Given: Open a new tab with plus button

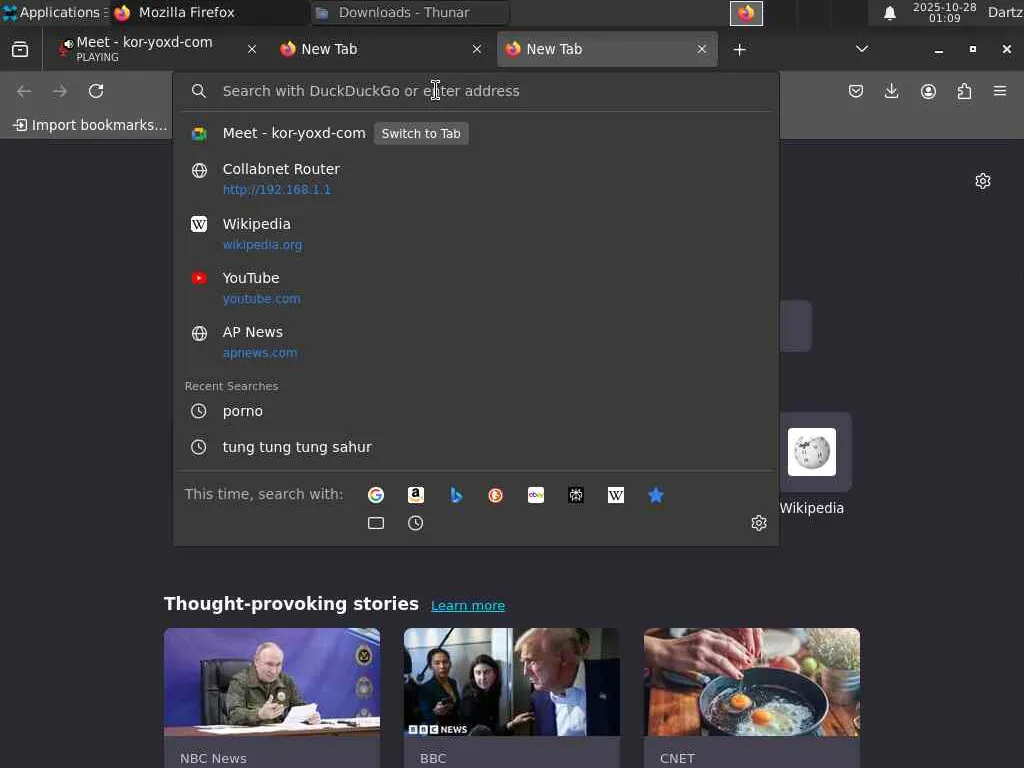Looking at the screenshot, I should (x=739, y=50).
